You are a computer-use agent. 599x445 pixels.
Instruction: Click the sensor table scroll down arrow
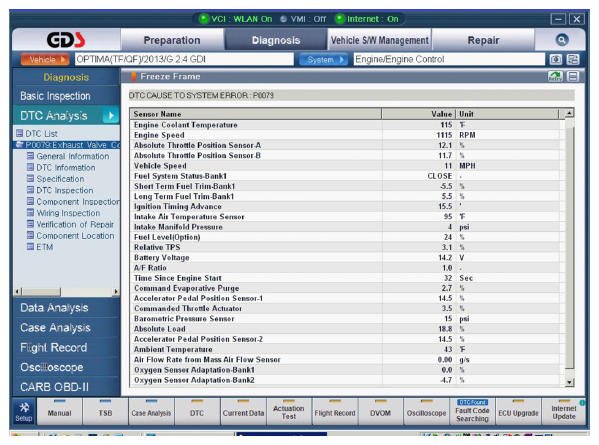click(569, 382)
